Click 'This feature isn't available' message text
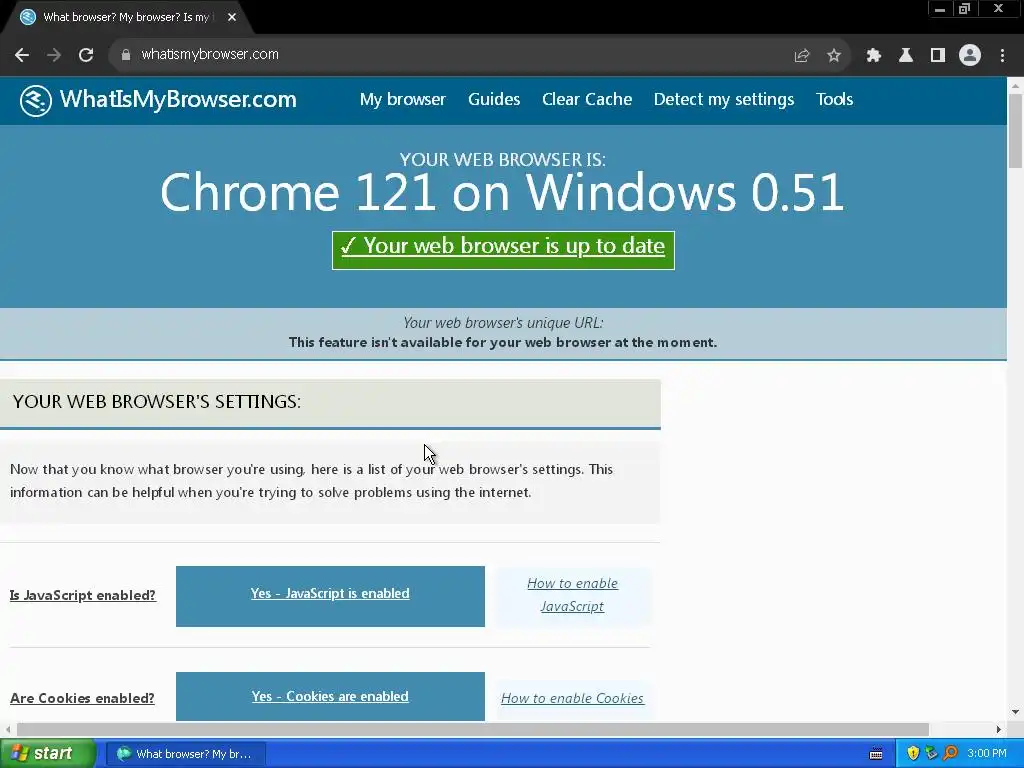The height and width of the screenshot is (768, 1024). tap(503, 342)
